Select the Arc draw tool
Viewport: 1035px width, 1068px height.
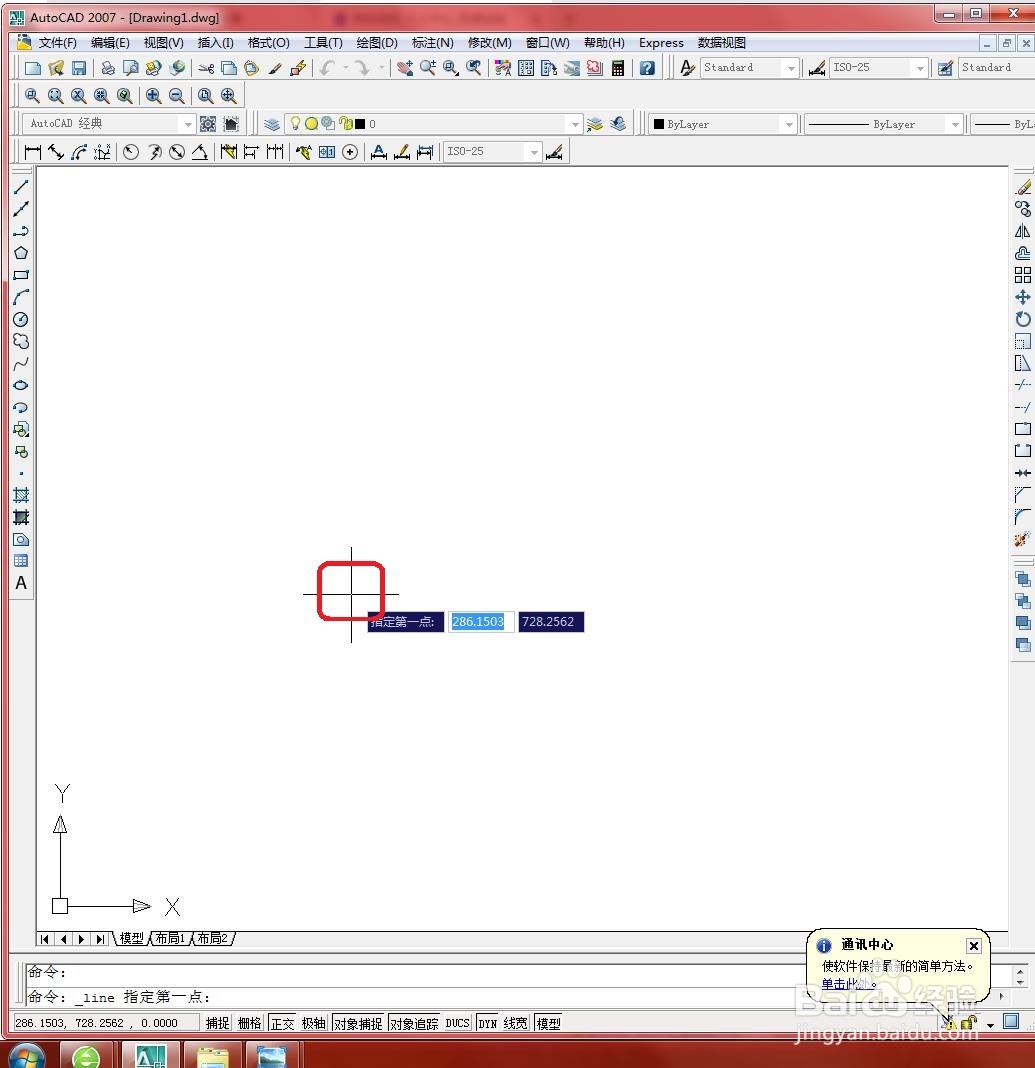[21, 297]
